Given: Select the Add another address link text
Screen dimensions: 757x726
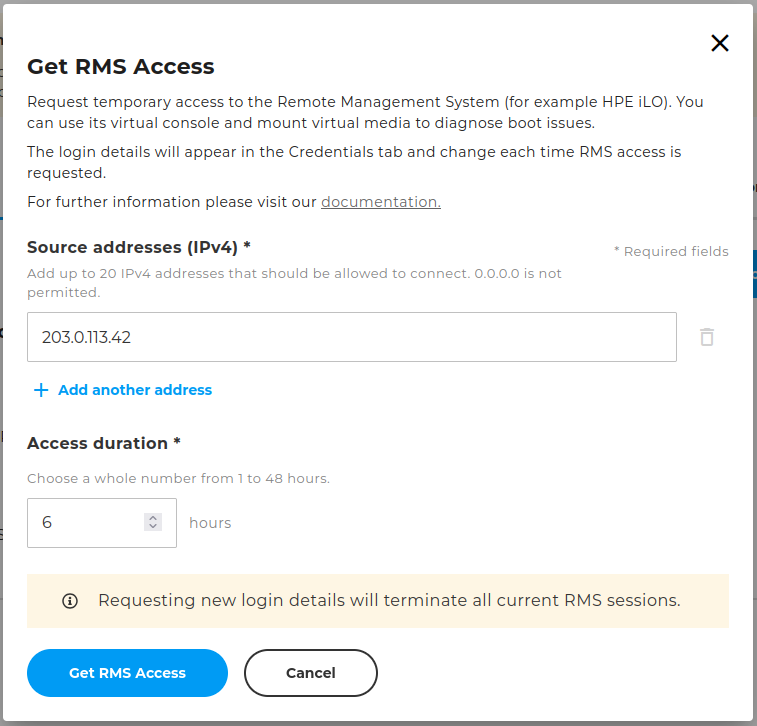Looking at the screenshot, I should [x=135, y=390].
